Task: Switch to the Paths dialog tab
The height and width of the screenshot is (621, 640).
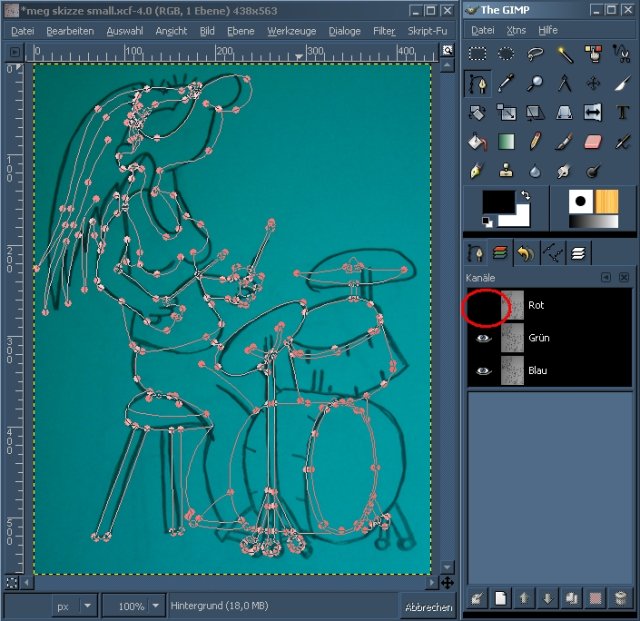Action: point(552,253)
